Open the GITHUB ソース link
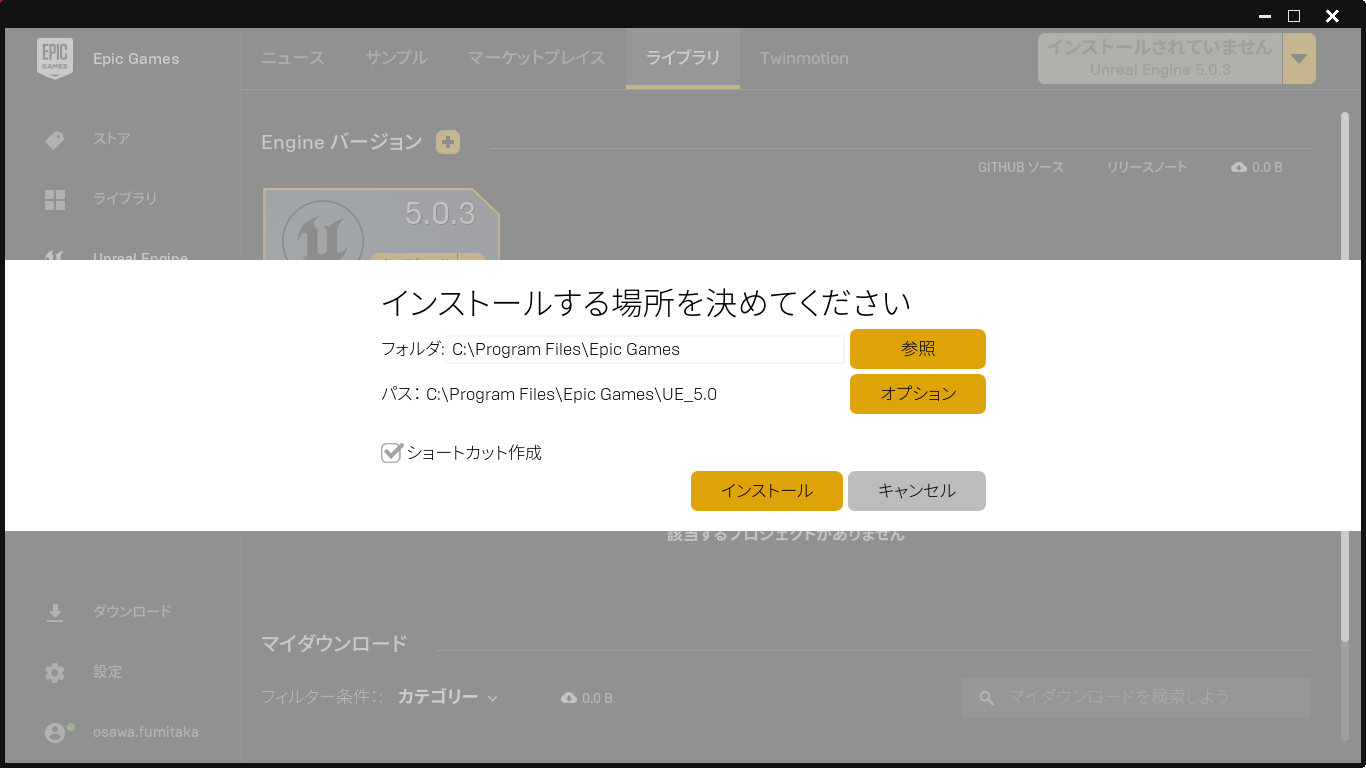This screenshot has width=1366, height=768. pos(1021,167)
